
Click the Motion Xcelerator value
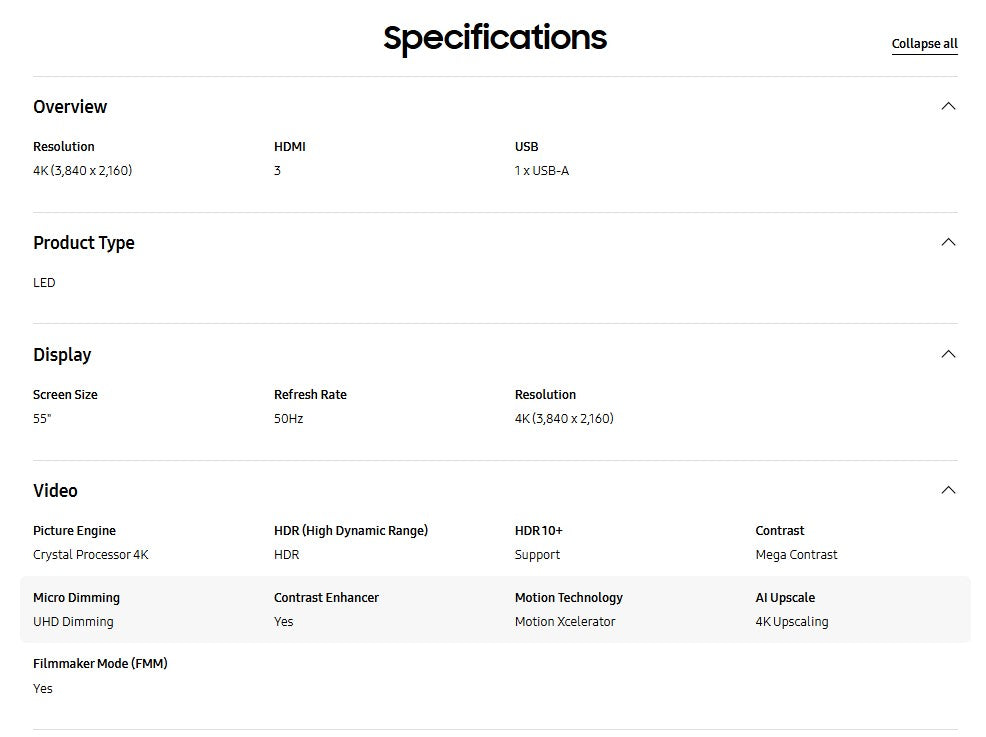point(565,622)
